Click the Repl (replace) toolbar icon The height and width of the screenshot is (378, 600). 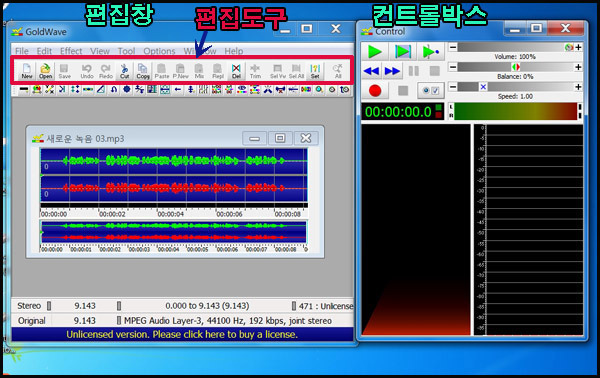click(x=218, y=71)
